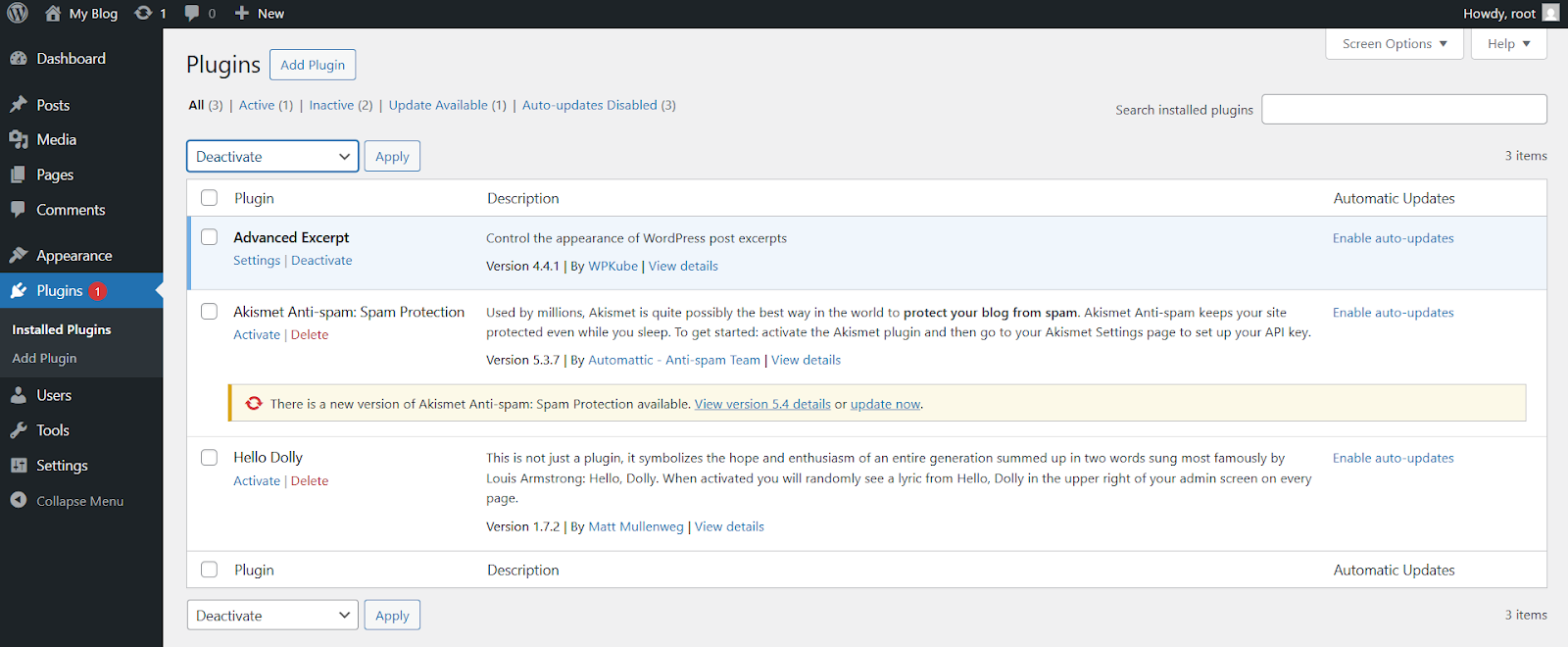This screenshot has height=647, width=1568.
Task: Expand the Help panel
Action: (1508, 43)
